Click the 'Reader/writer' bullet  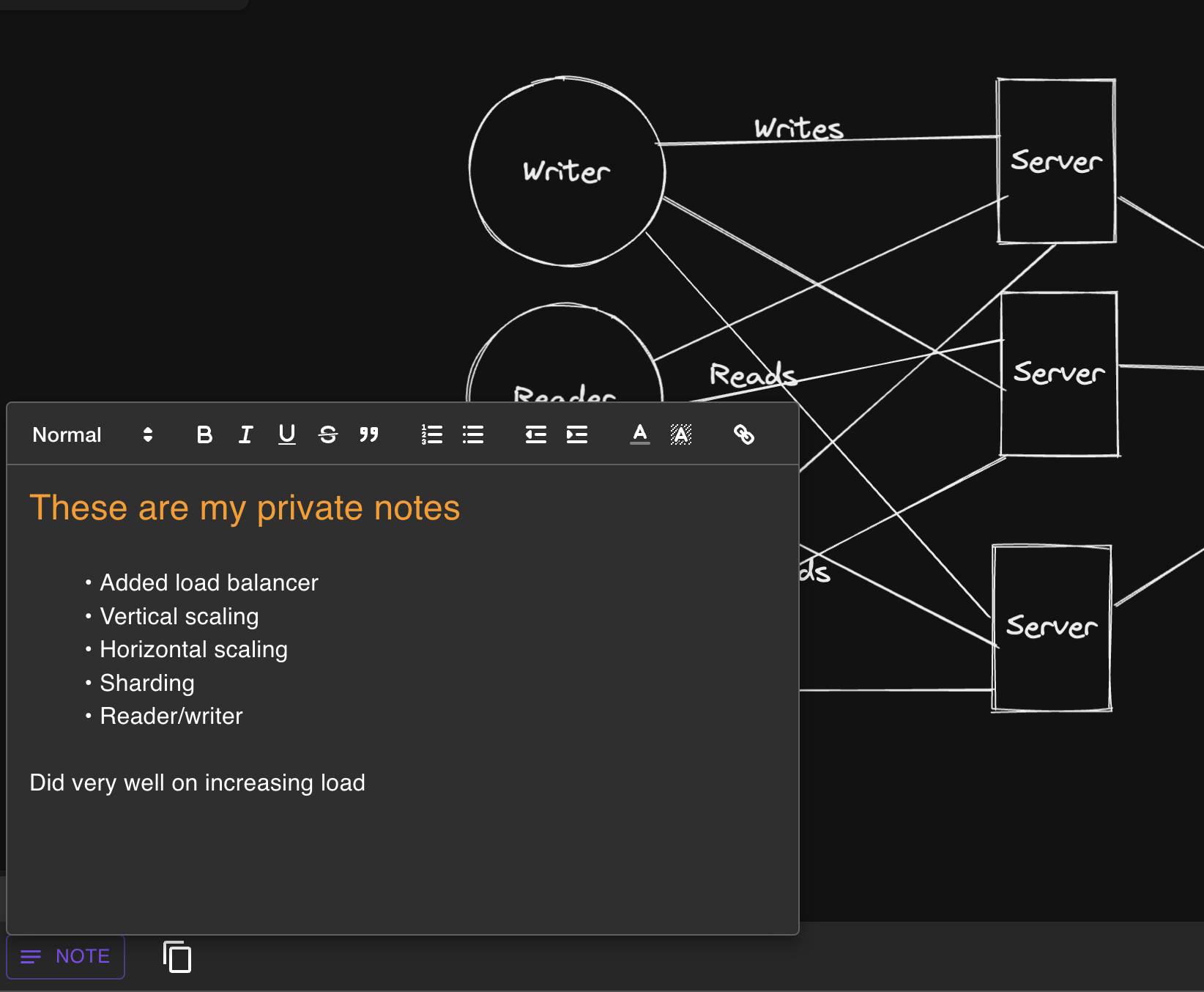click(171, 716)
